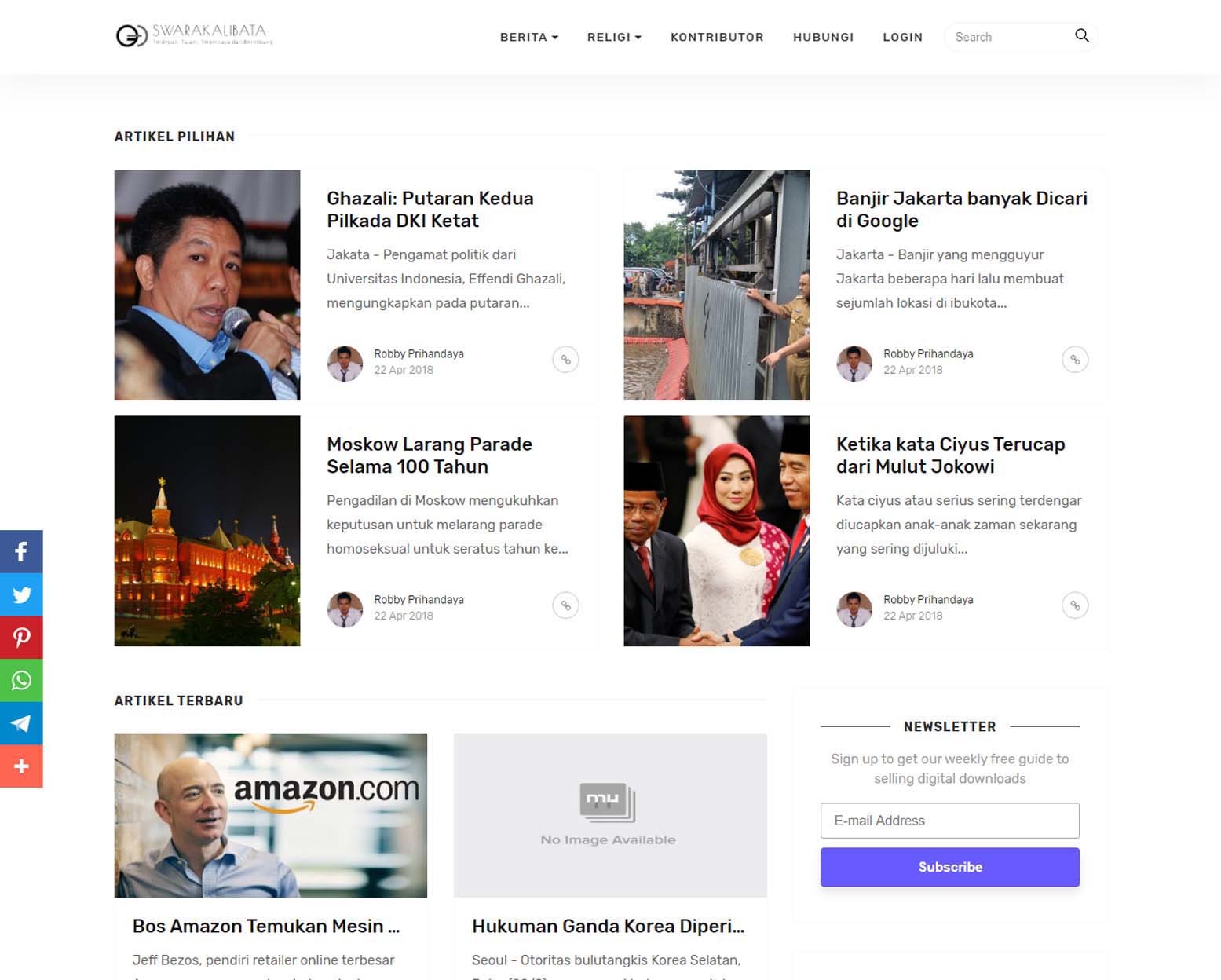This screenshot has width=1221, height=980.
Task: Click into the Search text box
Action: pyautogui.click(x=1007, y=37)
